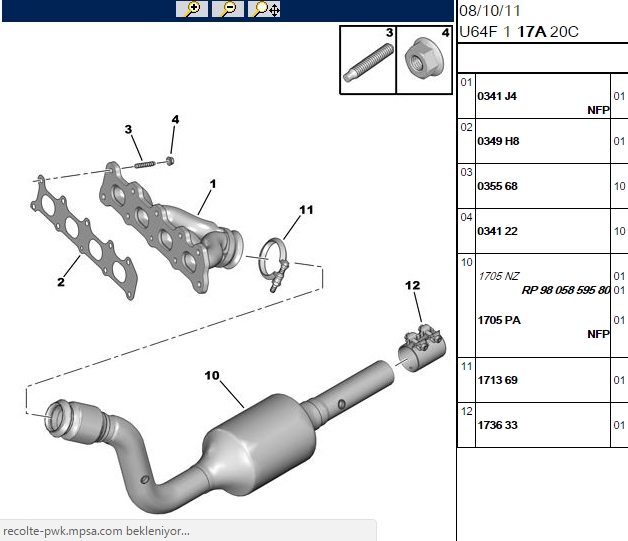Click callout number 3 above the stud
This screenshot has height=541, width=628.
click(128, 129)
